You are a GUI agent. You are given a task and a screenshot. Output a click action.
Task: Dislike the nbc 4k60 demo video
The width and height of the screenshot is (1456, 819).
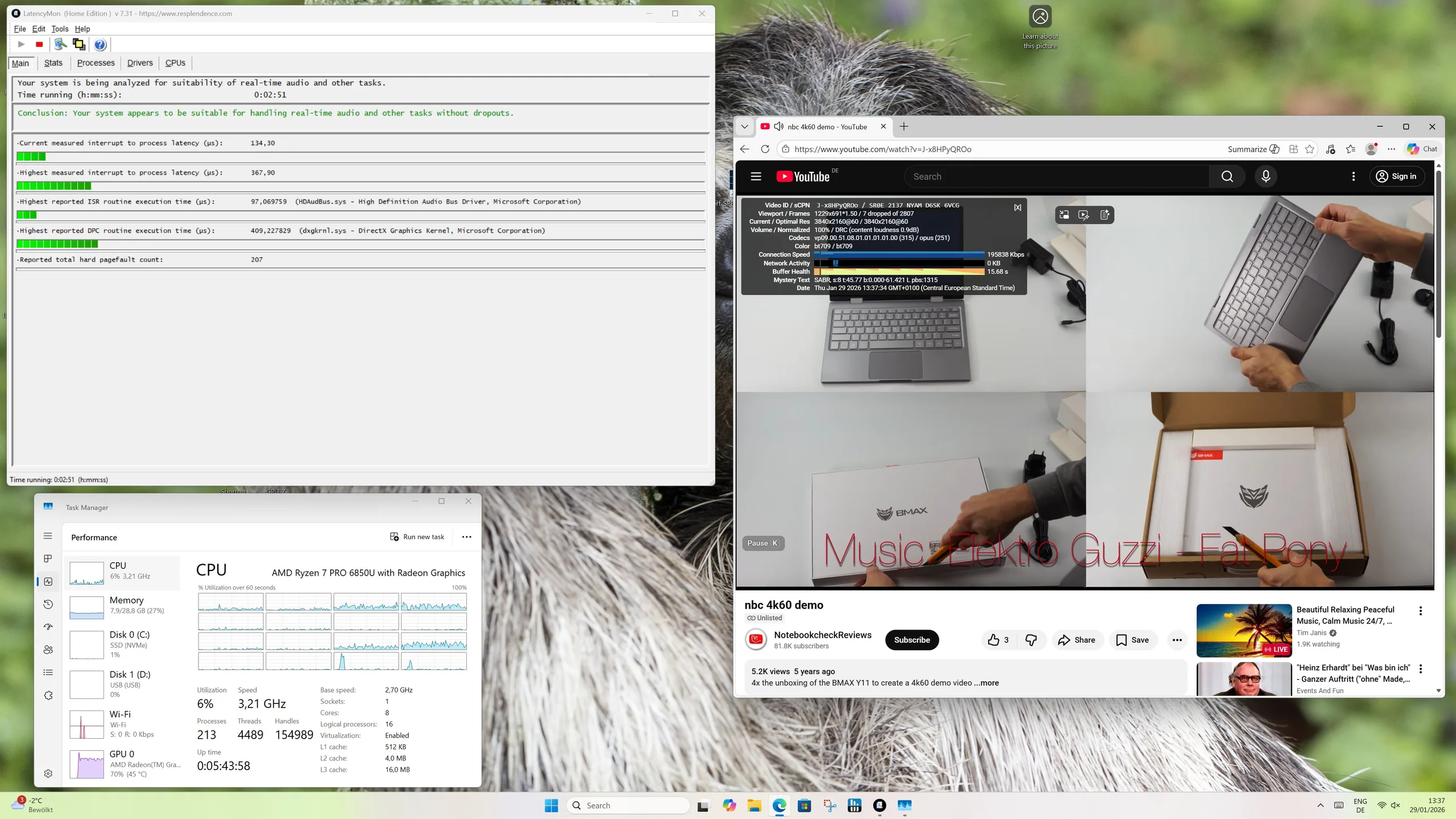point(1031,640)
